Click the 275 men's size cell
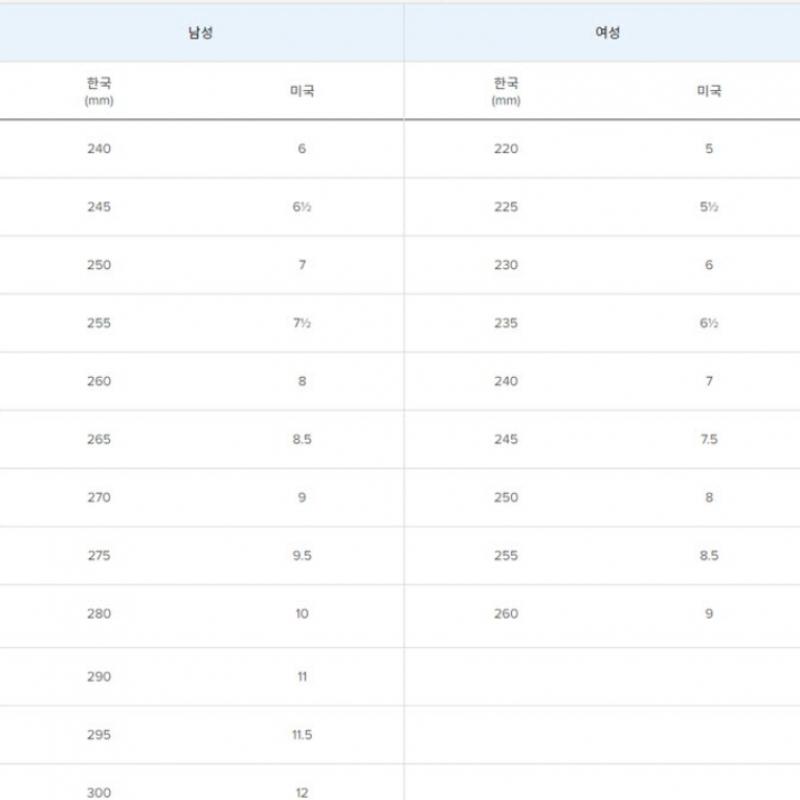Screen dimensions: 800x800 click(99, 556)
